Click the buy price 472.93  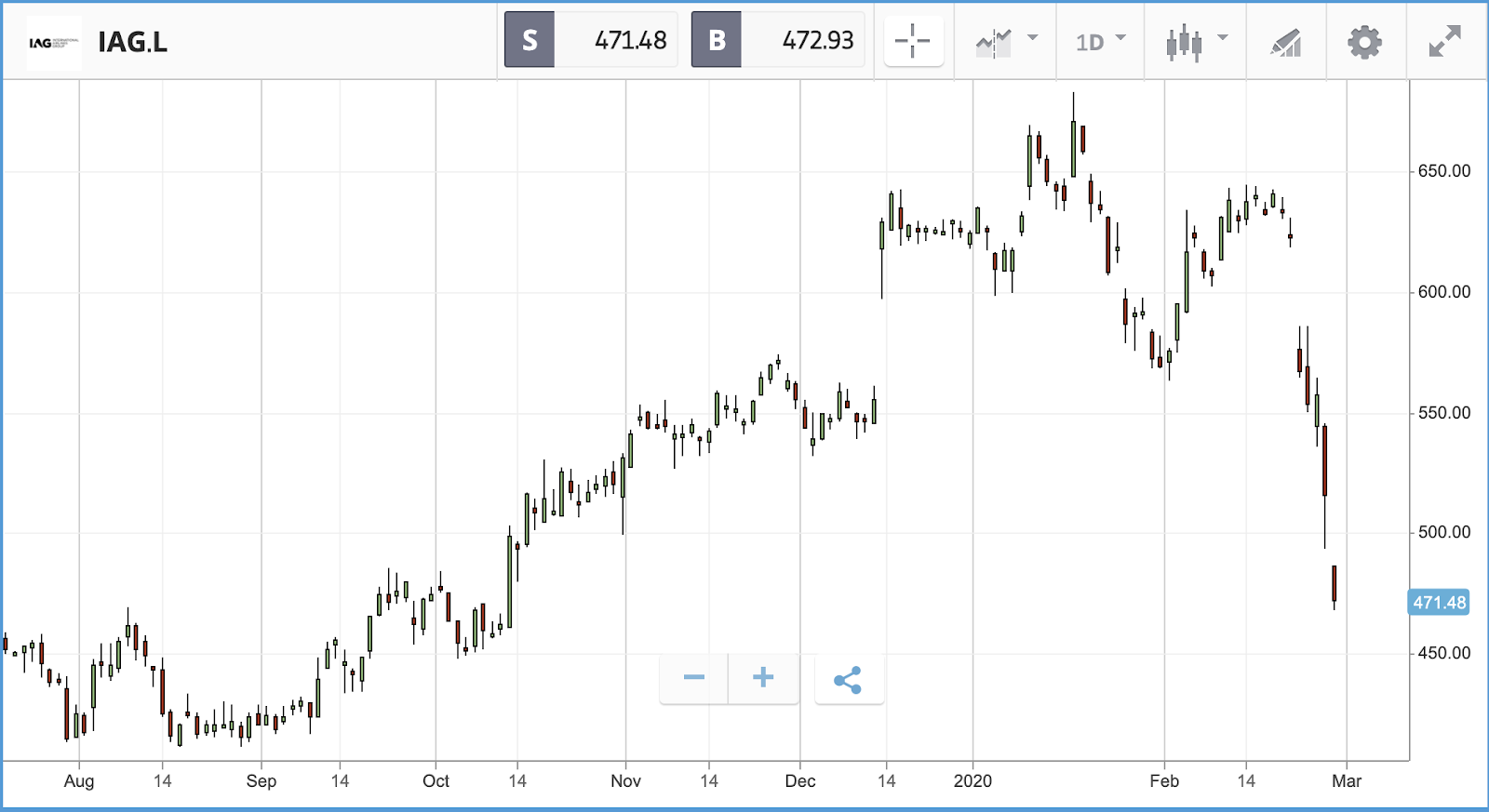(818, 40)
